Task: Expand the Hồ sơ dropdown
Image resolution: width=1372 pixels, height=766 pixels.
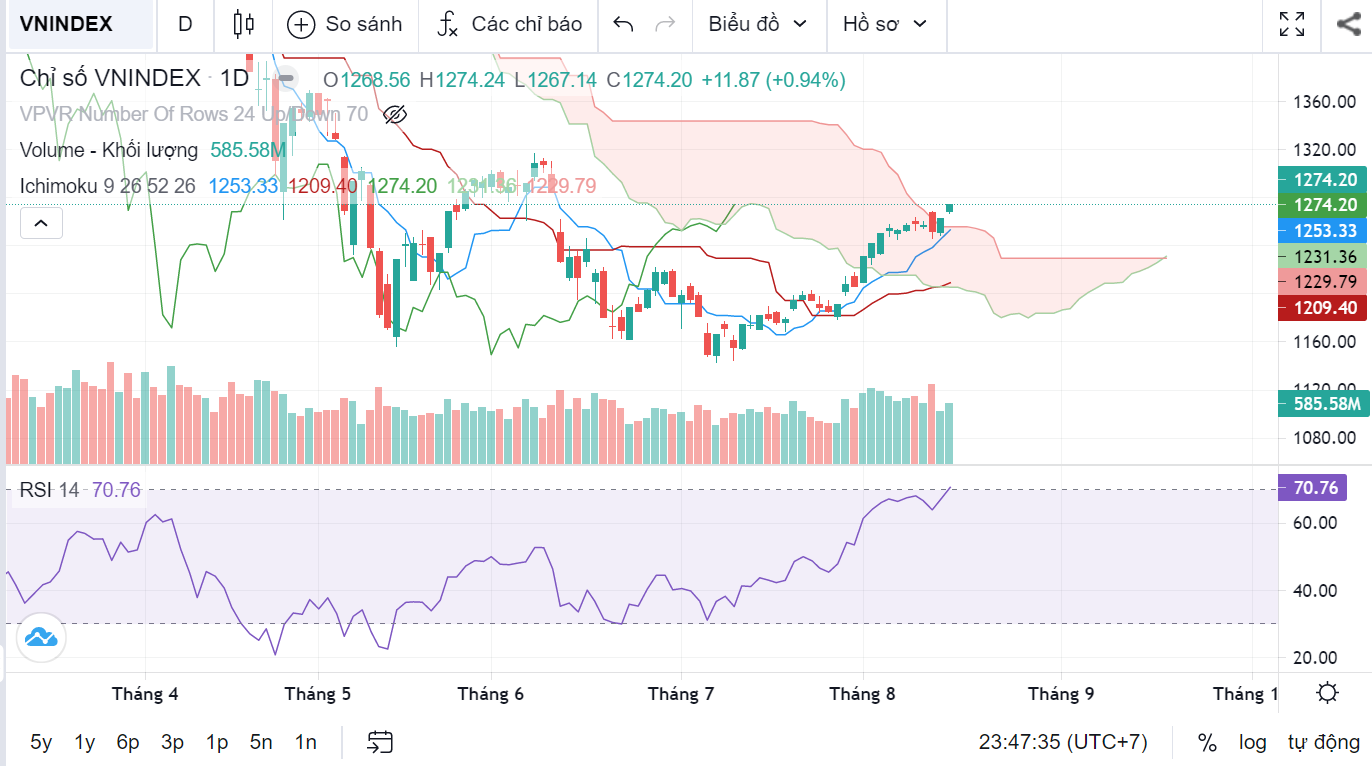Action: [x=885, y=25]
